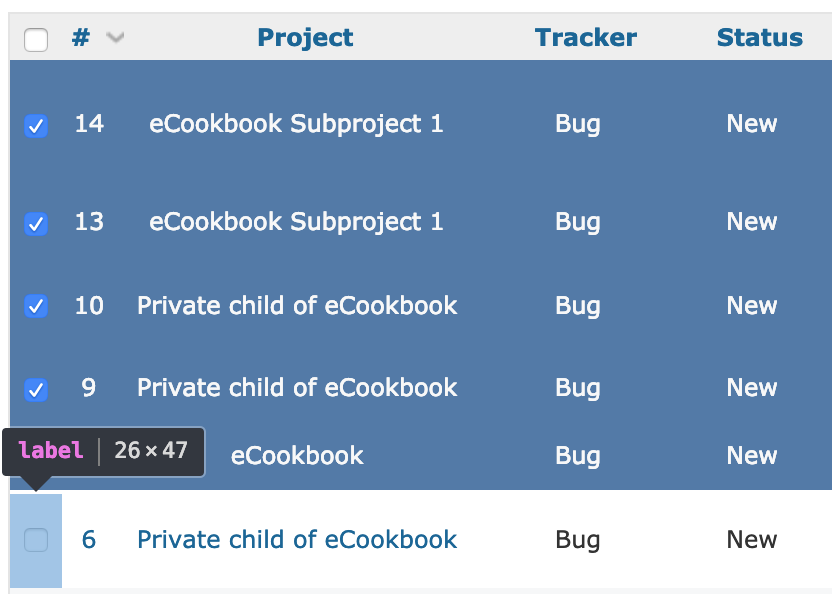Uncheck the checkbox for issue 14
The height and width of the screenshot is (594, 832).
click(36, 126)
